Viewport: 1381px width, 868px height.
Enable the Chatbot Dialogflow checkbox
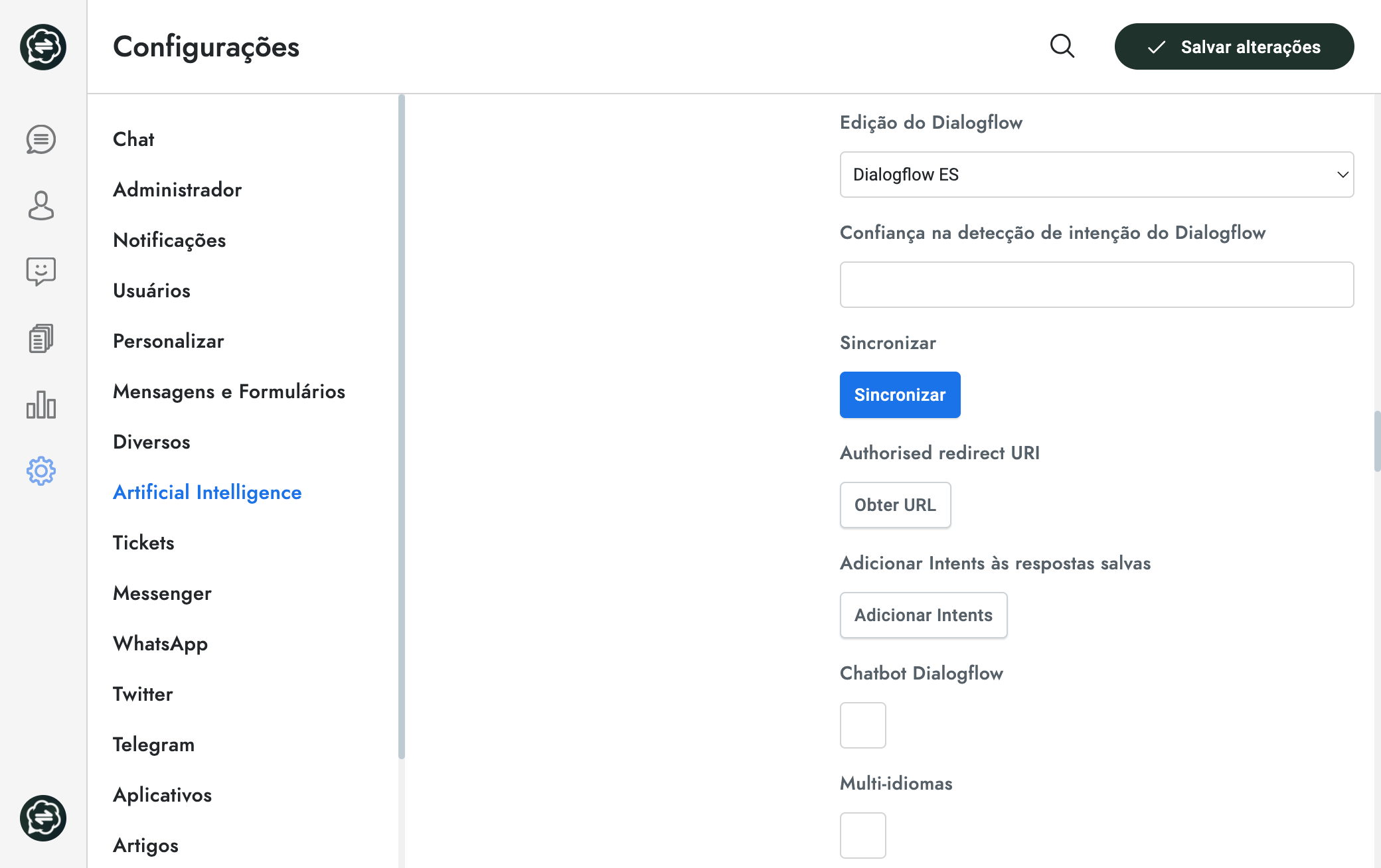(863, 725)
